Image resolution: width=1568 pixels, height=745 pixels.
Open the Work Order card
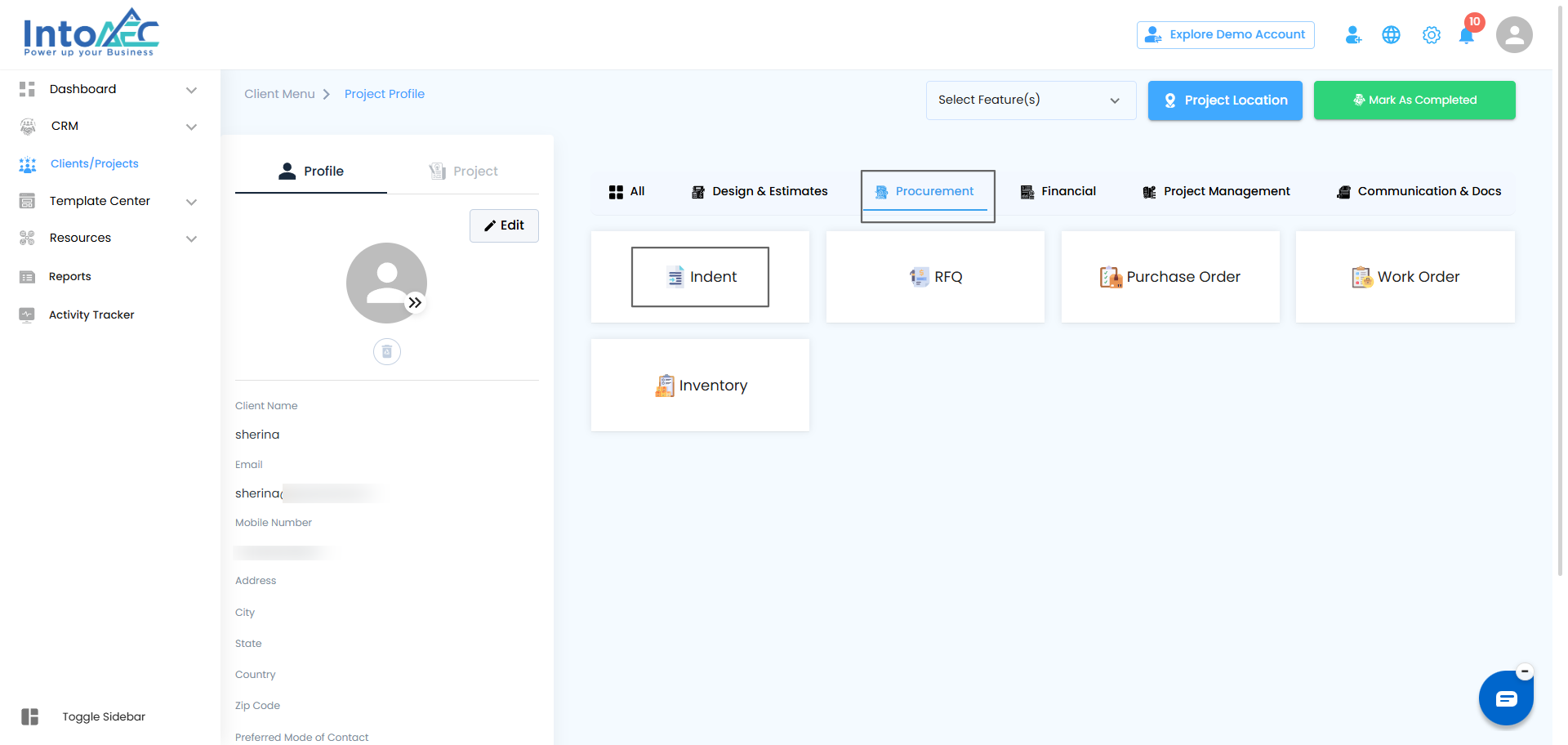pyautogui.click(x=1405, y=277)
